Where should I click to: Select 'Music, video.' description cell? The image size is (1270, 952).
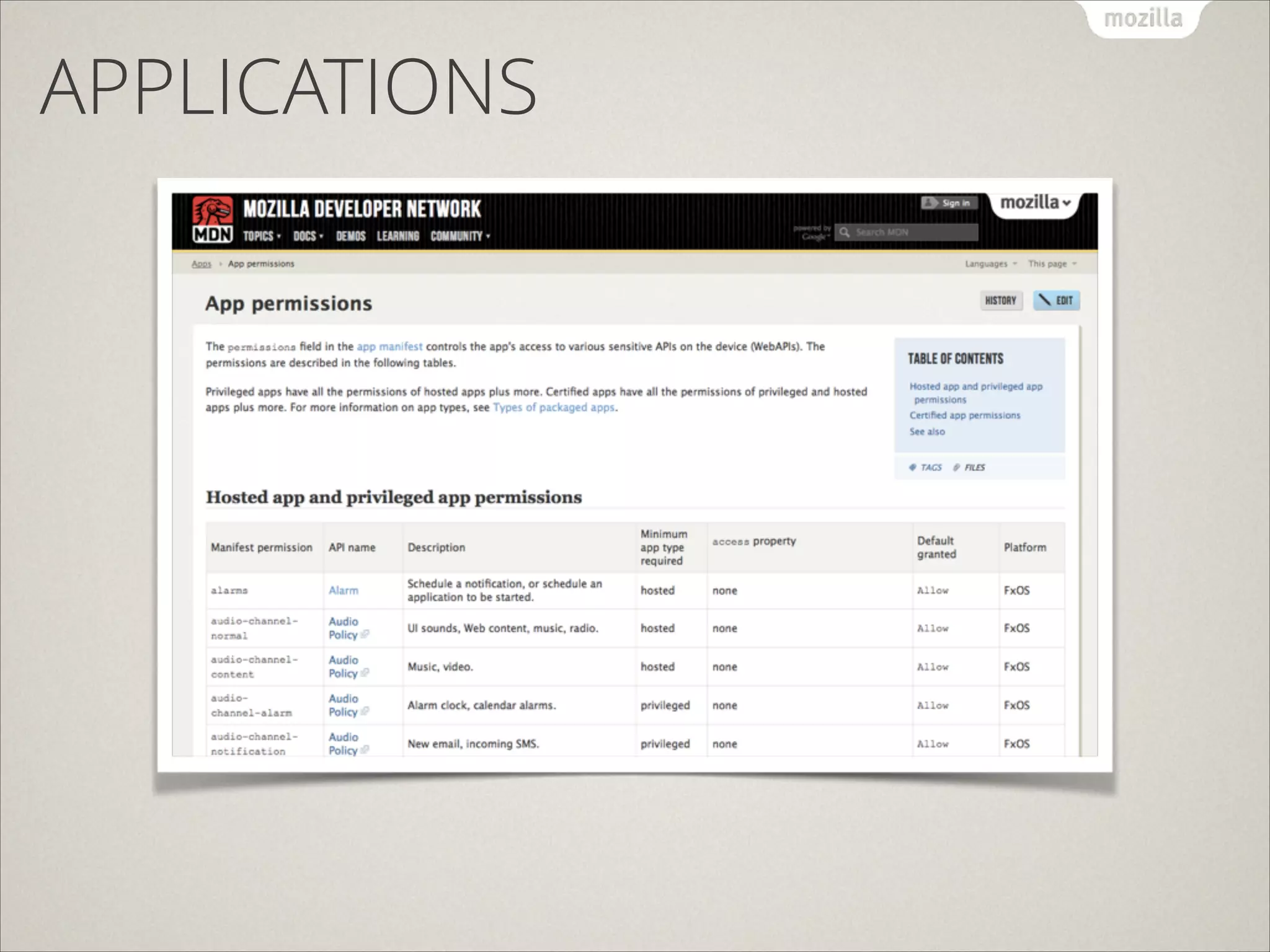point(519,667)
